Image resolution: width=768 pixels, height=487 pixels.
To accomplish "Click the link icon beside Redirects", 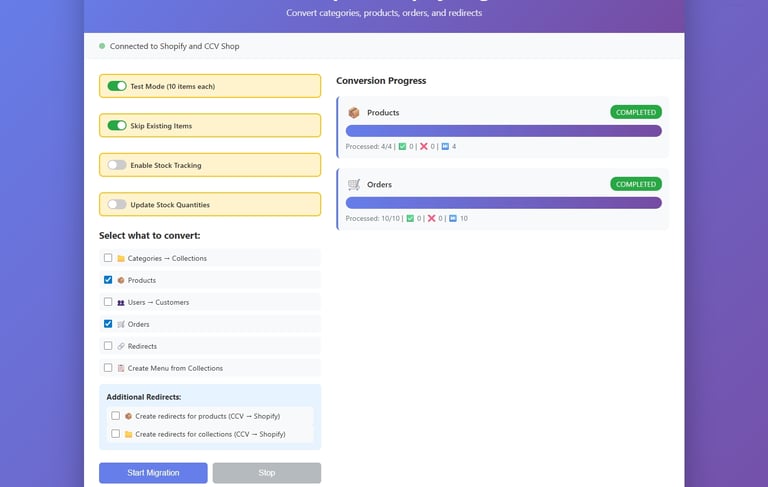I will point(121,346).
